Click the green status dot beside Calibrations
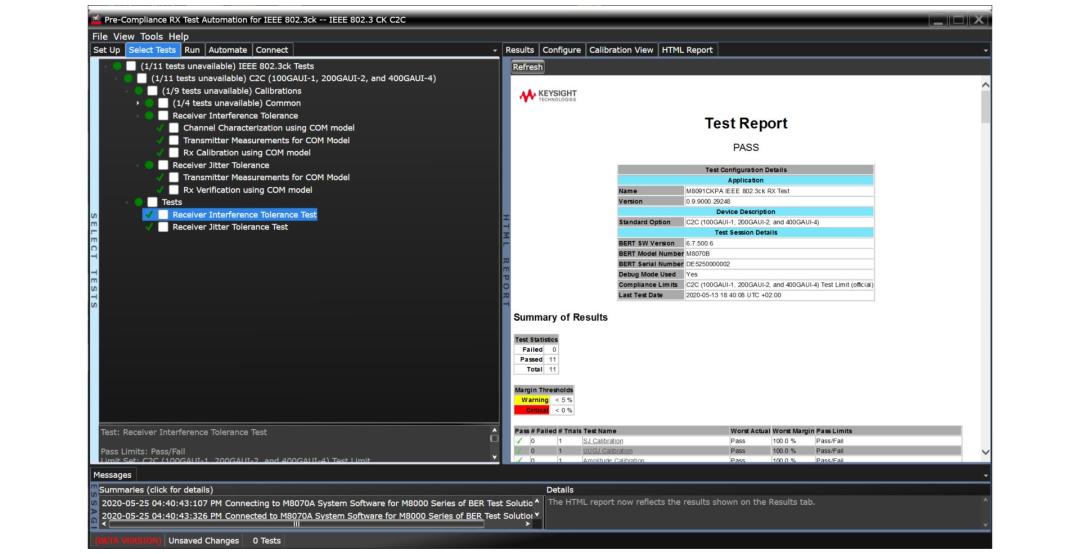The image size is (1080, 554). point(139,91)
